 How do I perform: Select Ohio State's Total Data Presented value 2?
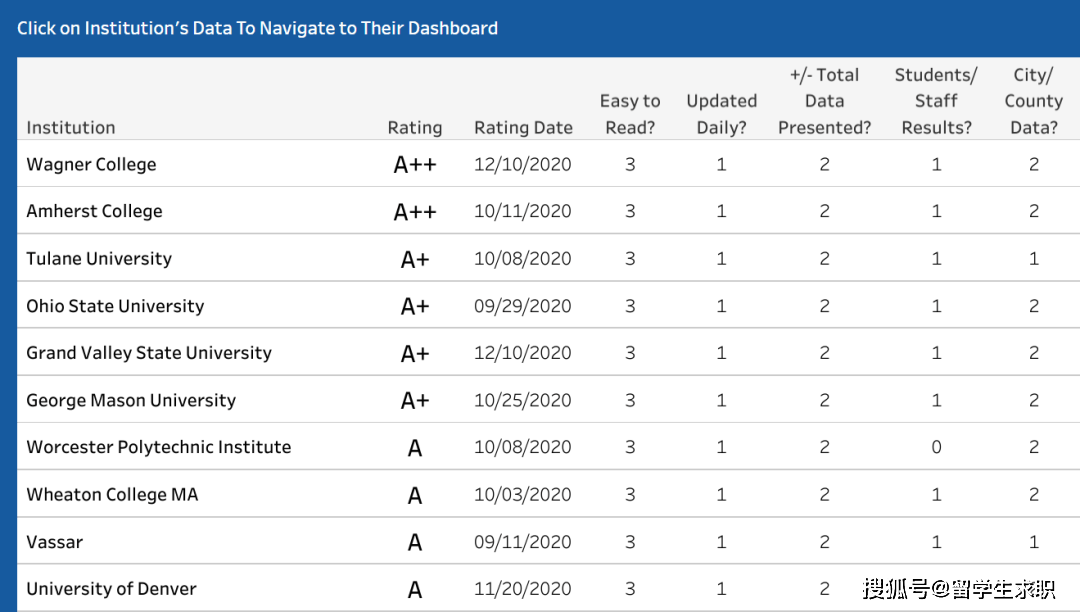pyautogui.click(x=824, y=306)
